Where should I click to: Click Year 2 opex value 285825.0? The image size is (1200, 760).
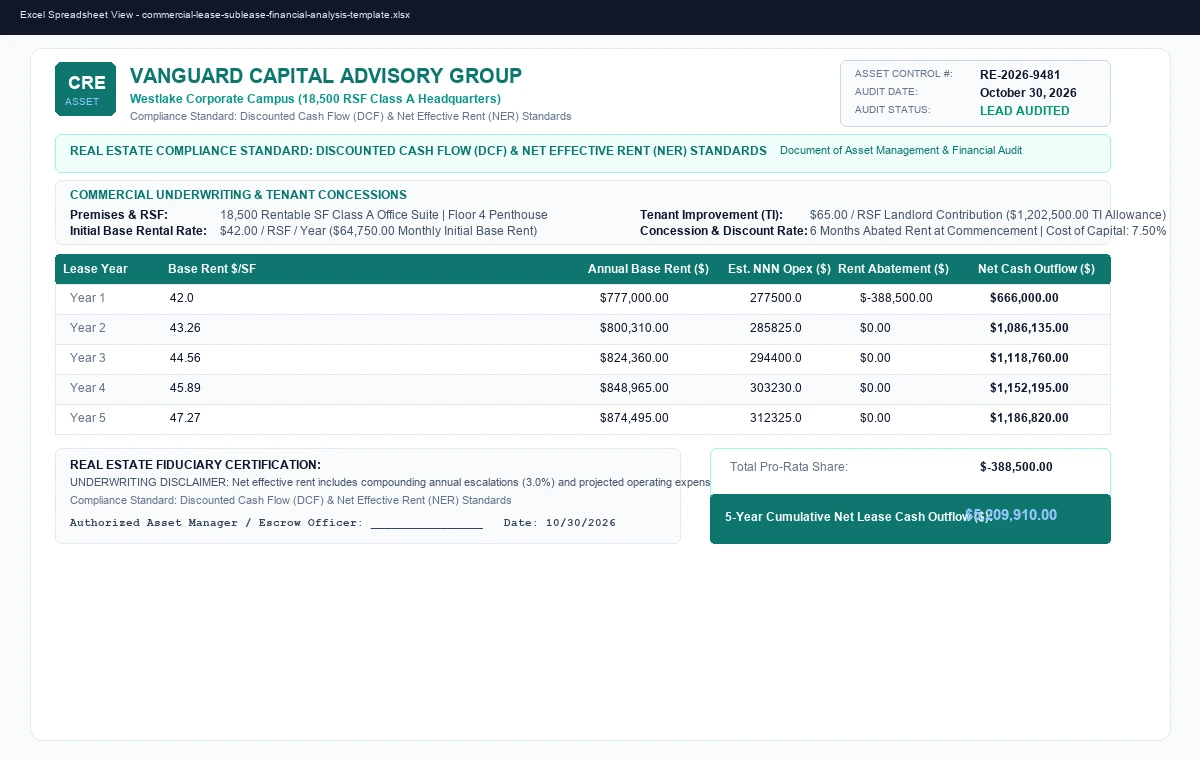pos(776,328)
